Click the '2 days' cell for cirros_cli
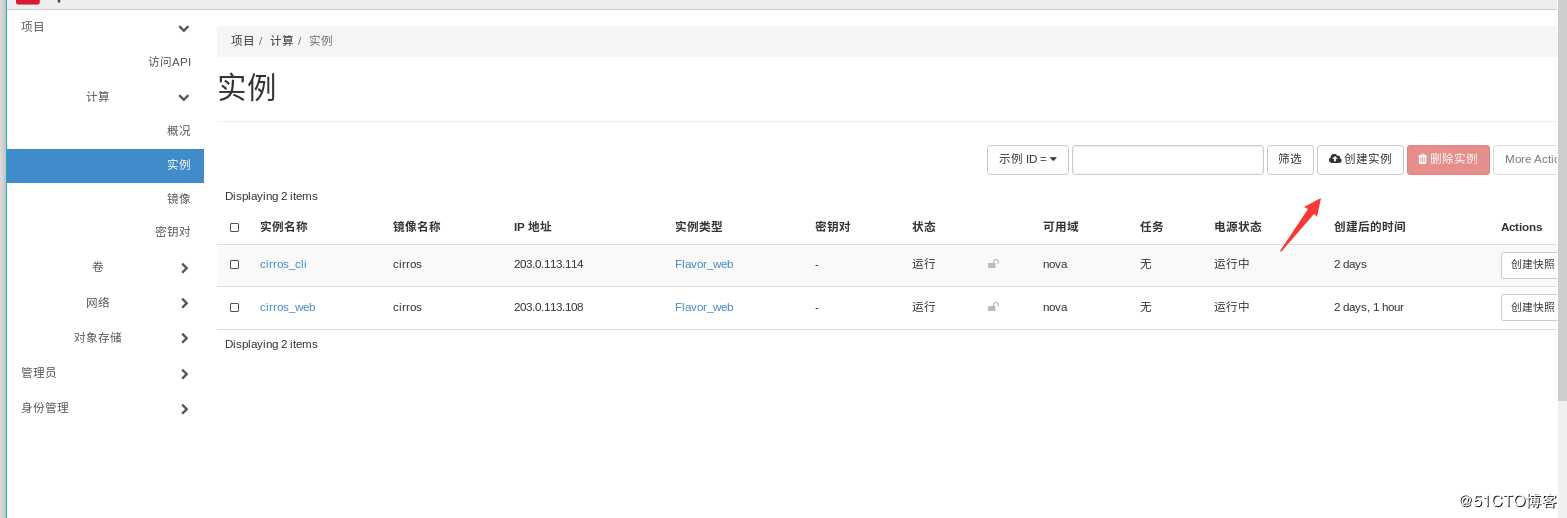1567x518 pixels. 1350,264
